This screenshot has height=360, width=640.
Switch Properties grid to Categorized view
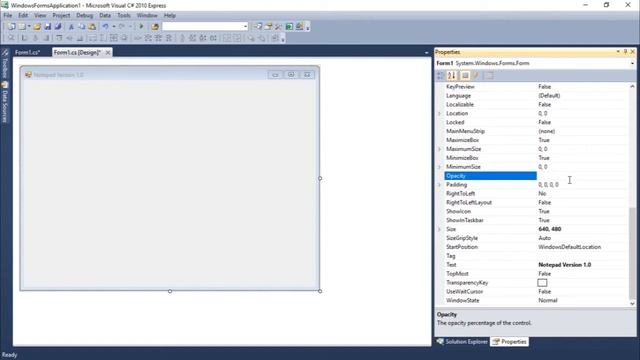tap(440, 76)
